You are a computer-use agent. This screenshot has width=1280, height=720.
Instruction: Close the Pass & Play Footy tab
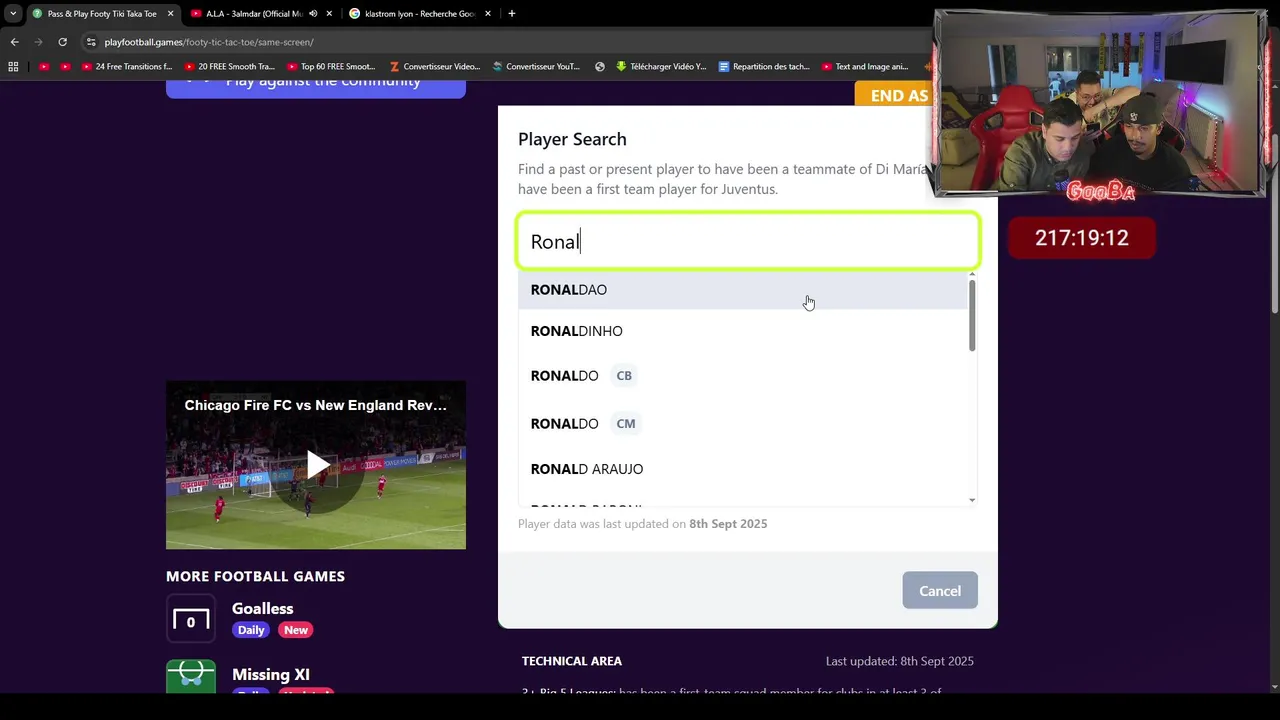click(x=170, y=14)
